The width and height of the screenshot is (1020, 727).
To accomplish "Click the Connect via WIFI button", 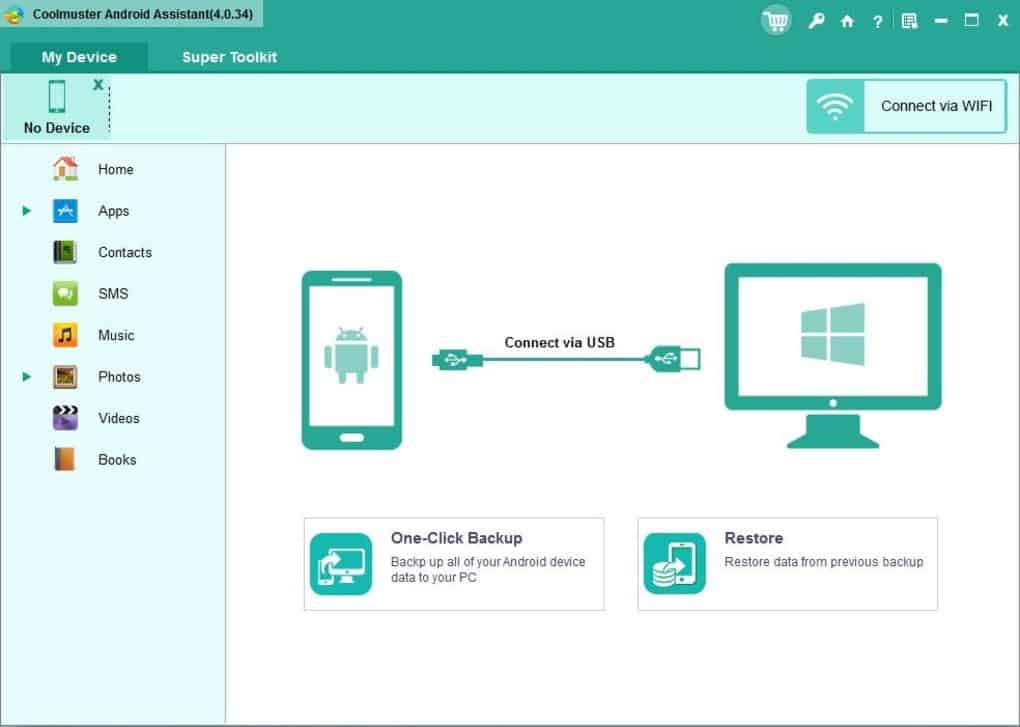I will pyautogui.click(x=936, y=106).
